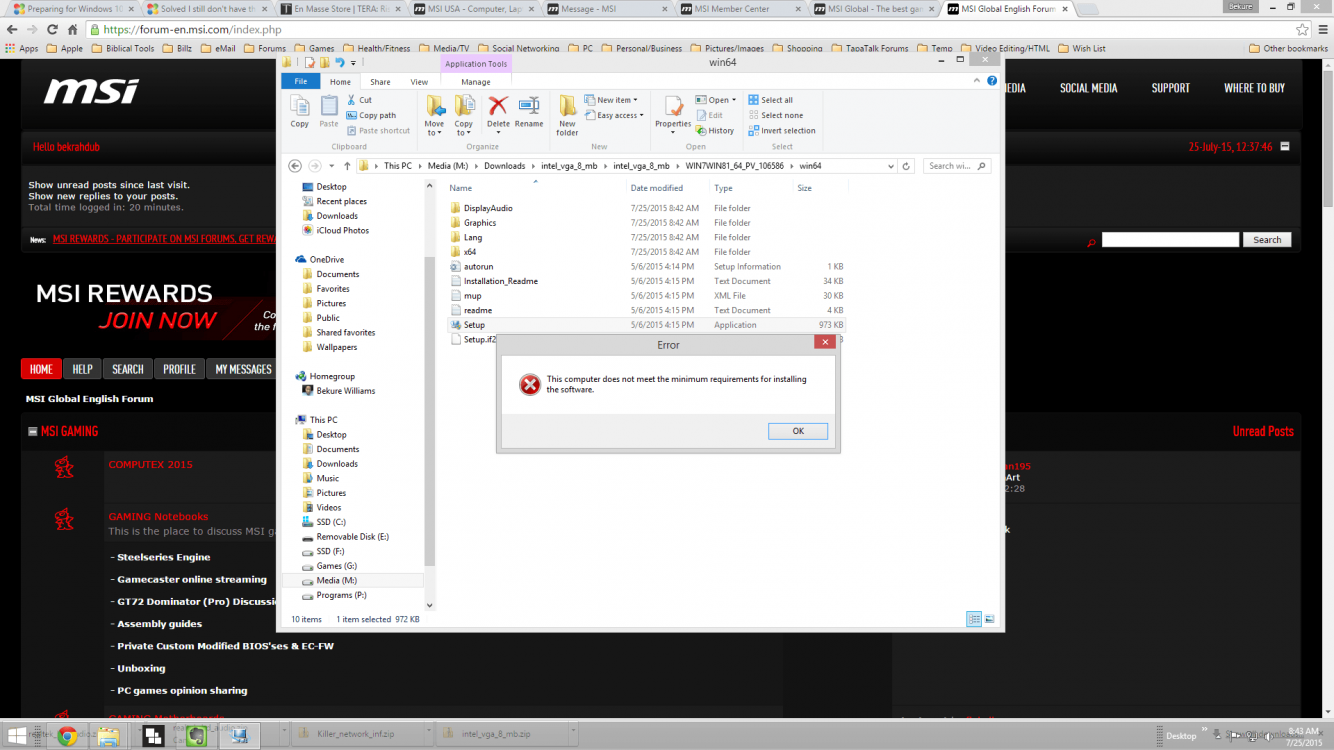The image size is (1334, 750).
Task: Click the Rename icon in ribbon
Action: point(529,105)
